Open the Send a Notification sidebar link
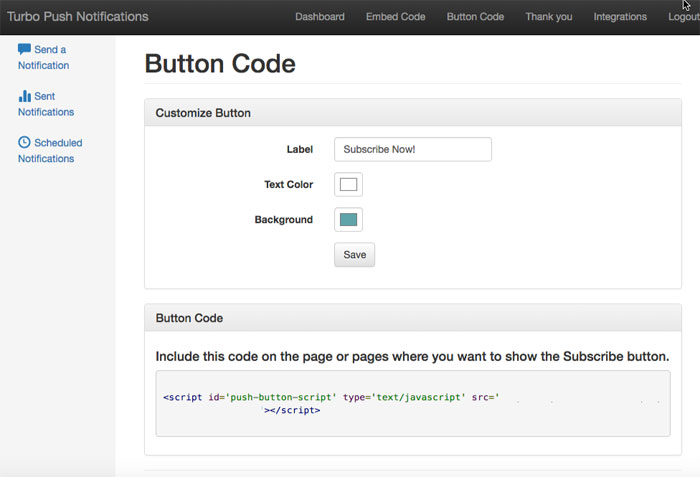 click(44, 57)
